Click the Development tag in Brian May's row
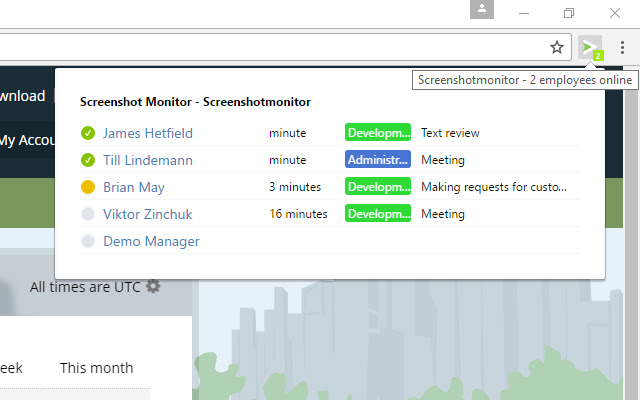This screenshot has height=400, width=640. pos(378,186)
